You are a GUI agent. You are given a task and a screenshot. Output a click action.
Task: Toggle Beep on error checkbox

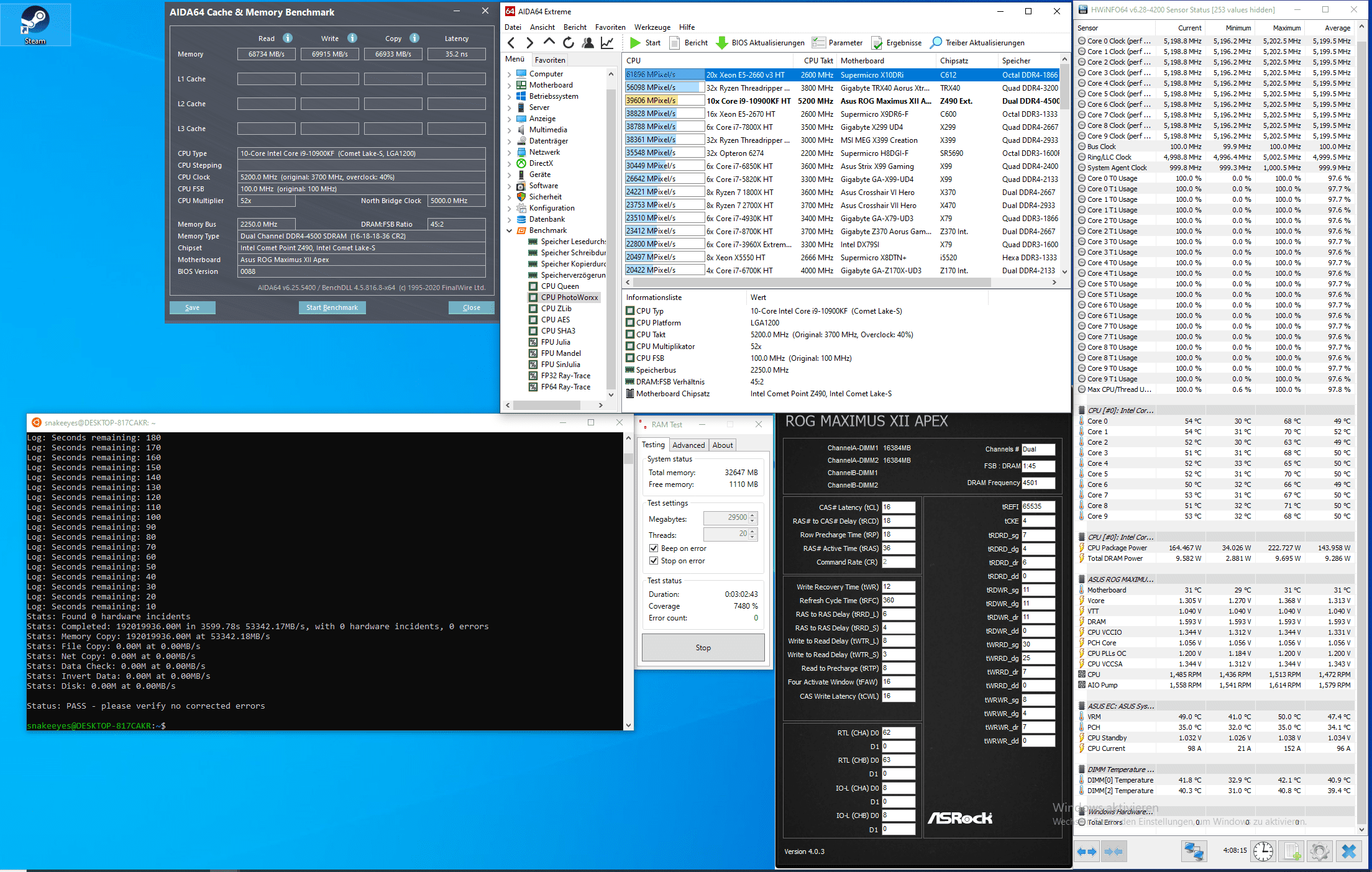coord(654,548)
